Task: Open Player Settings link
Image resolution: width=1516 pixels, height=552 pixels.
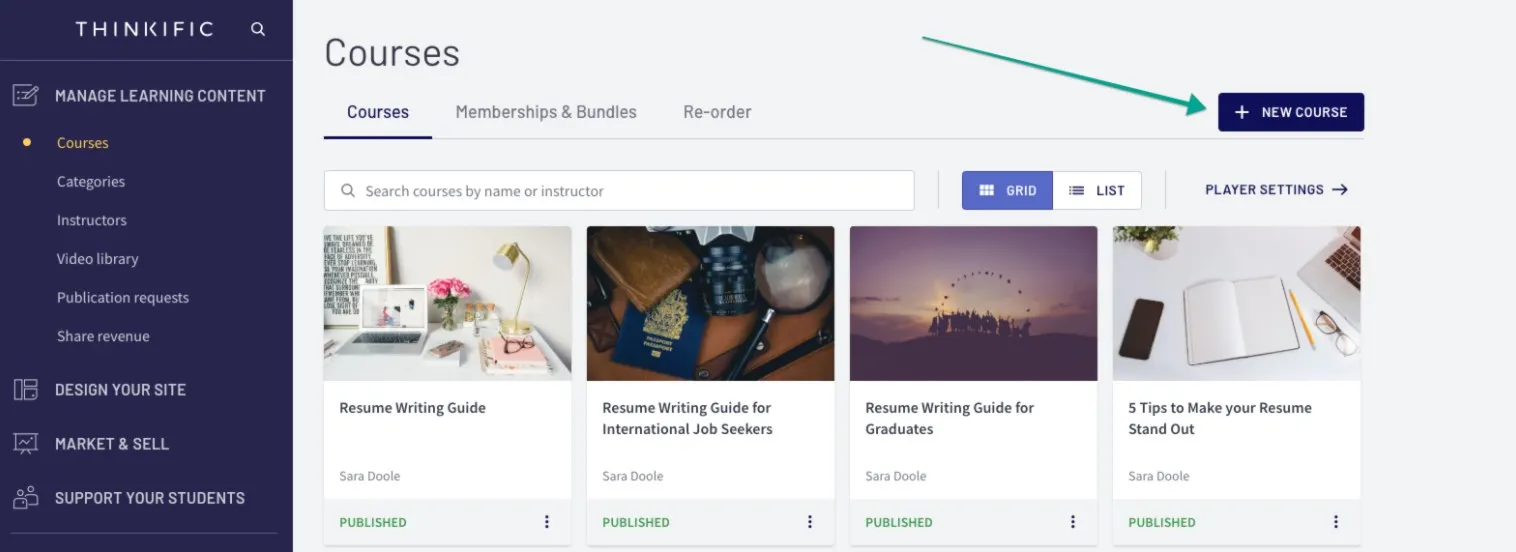Action: pyautogui.click(x=1276, y=190)
